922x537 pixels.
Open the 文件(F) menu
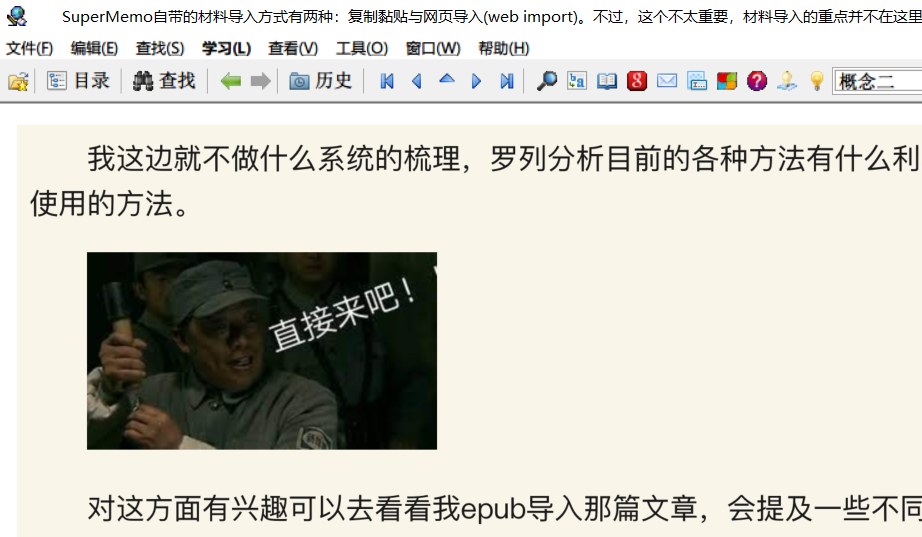tap(29, 48)
